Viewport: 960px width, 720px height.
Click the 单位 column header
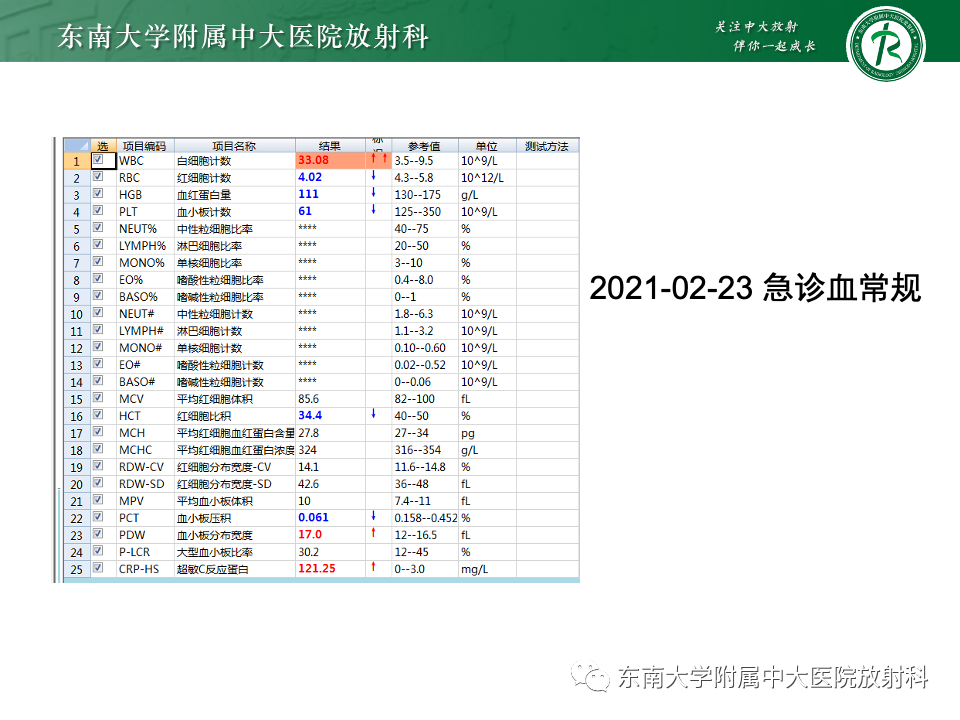[487, 146]
